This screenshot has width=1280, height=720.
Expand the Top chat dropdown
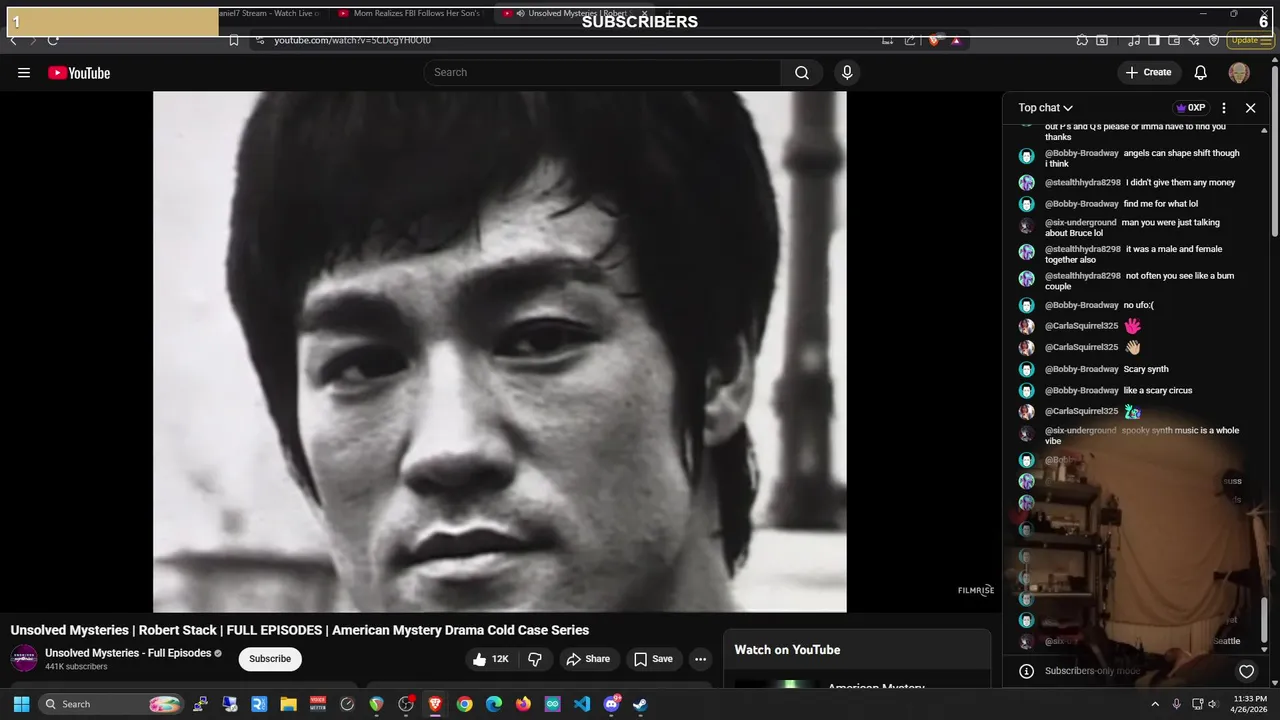point(1046,108)
